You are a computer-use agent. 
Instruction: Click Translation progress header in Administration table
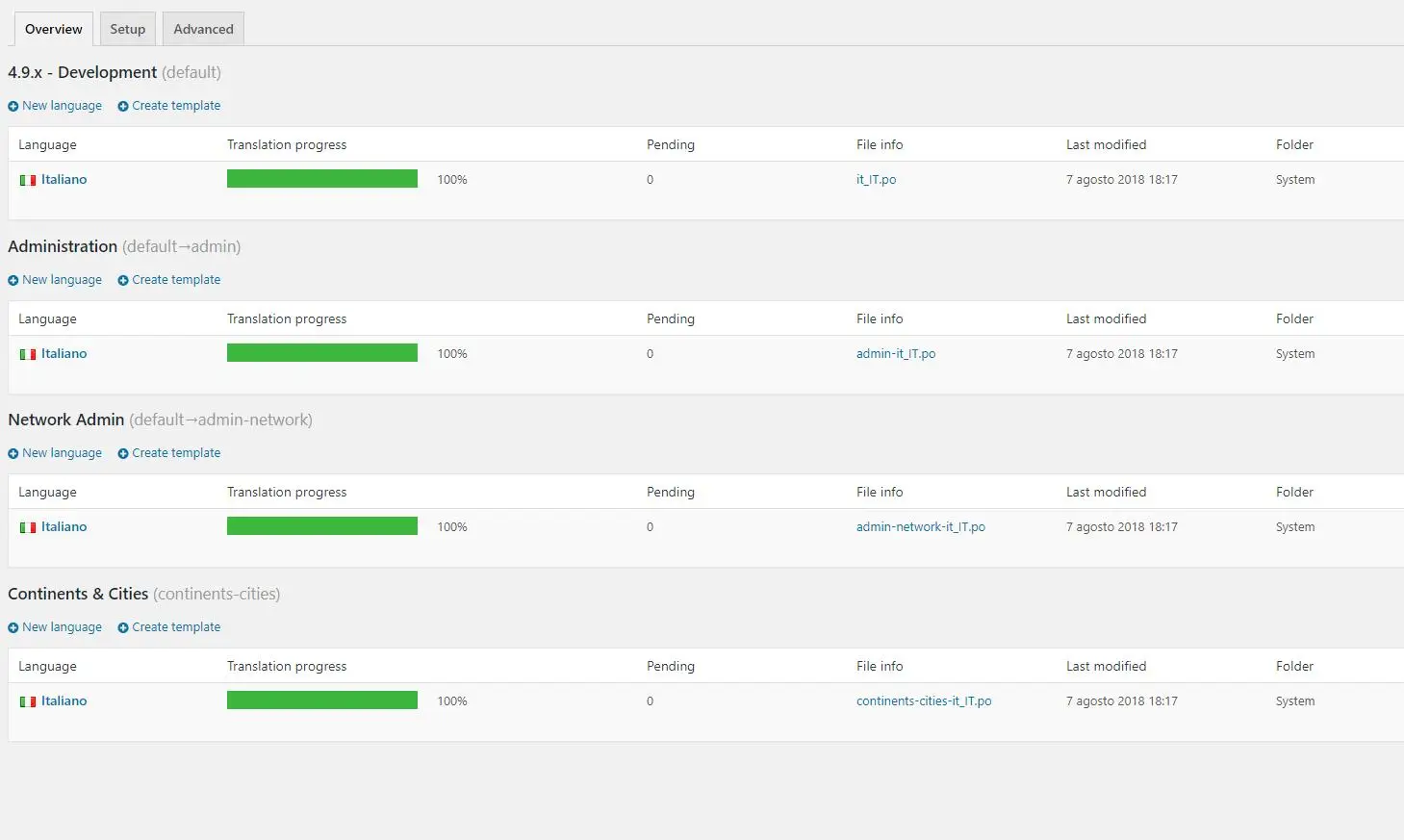(x=287, y=318)
